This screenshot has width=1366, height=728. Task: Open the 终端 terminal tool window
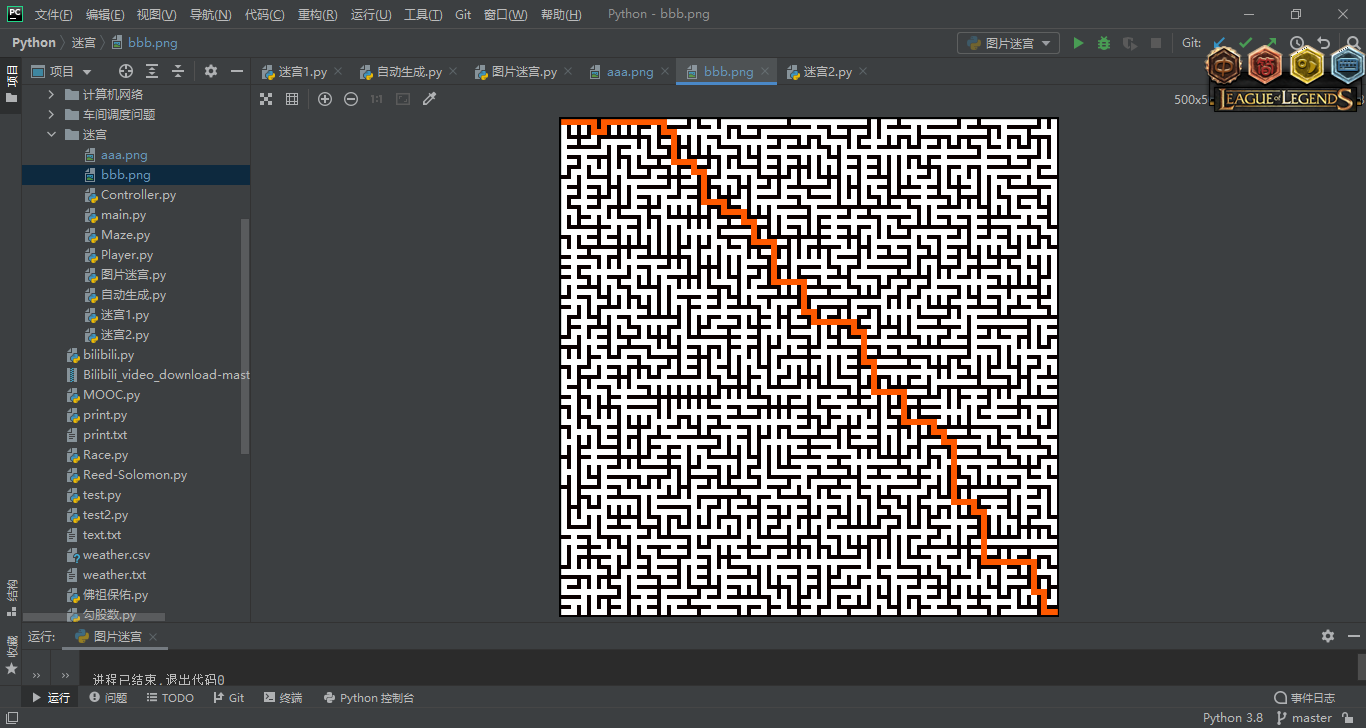click(x=282, y=698)
